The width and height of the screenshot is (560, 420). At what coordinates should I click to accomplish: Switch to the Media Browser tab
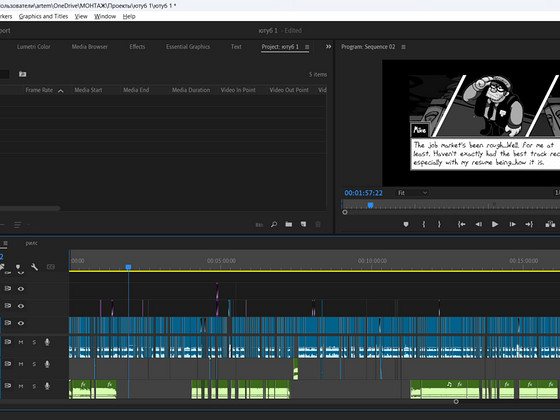click(x=90, y=47)
